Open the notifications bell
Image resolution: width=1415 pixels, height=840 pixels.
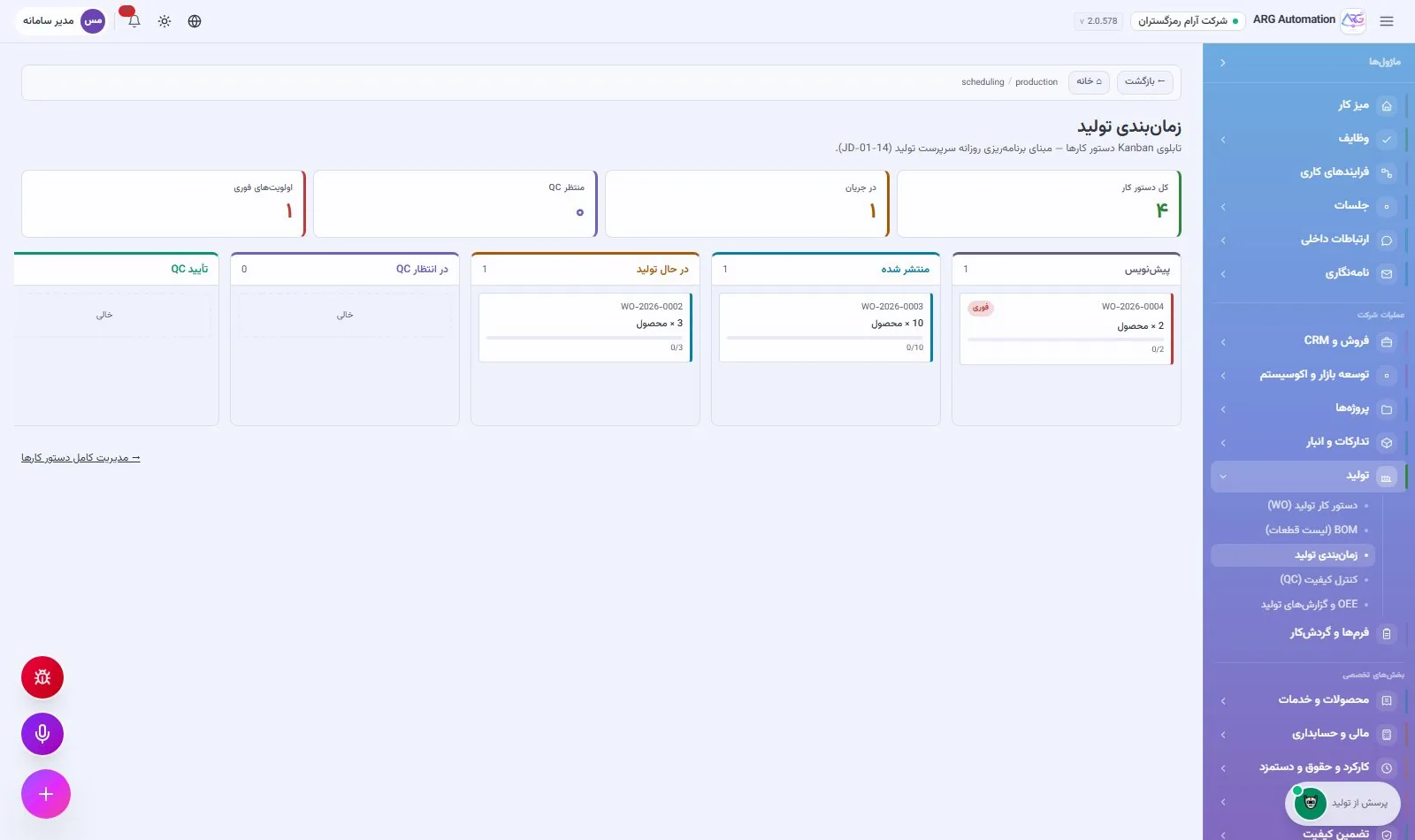click(134, 21)
